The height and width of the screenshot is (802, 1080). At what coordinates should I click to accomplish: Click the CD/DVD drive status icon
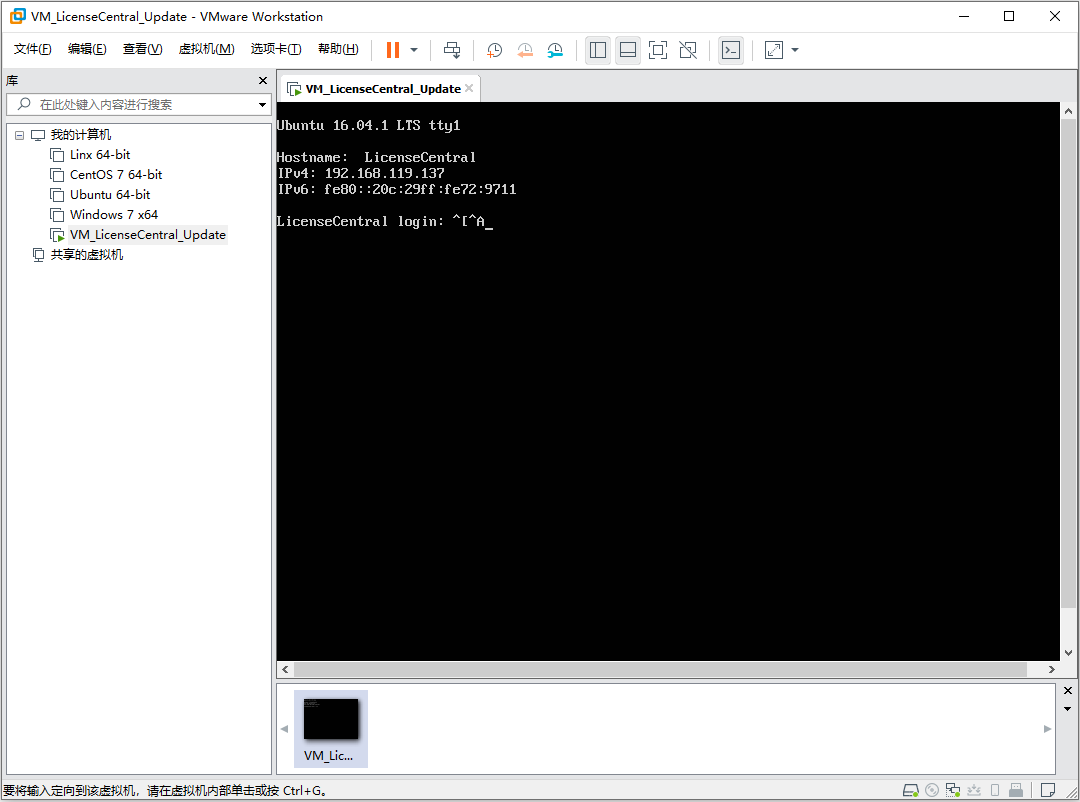pyautogui.click(x=932, y=790)
